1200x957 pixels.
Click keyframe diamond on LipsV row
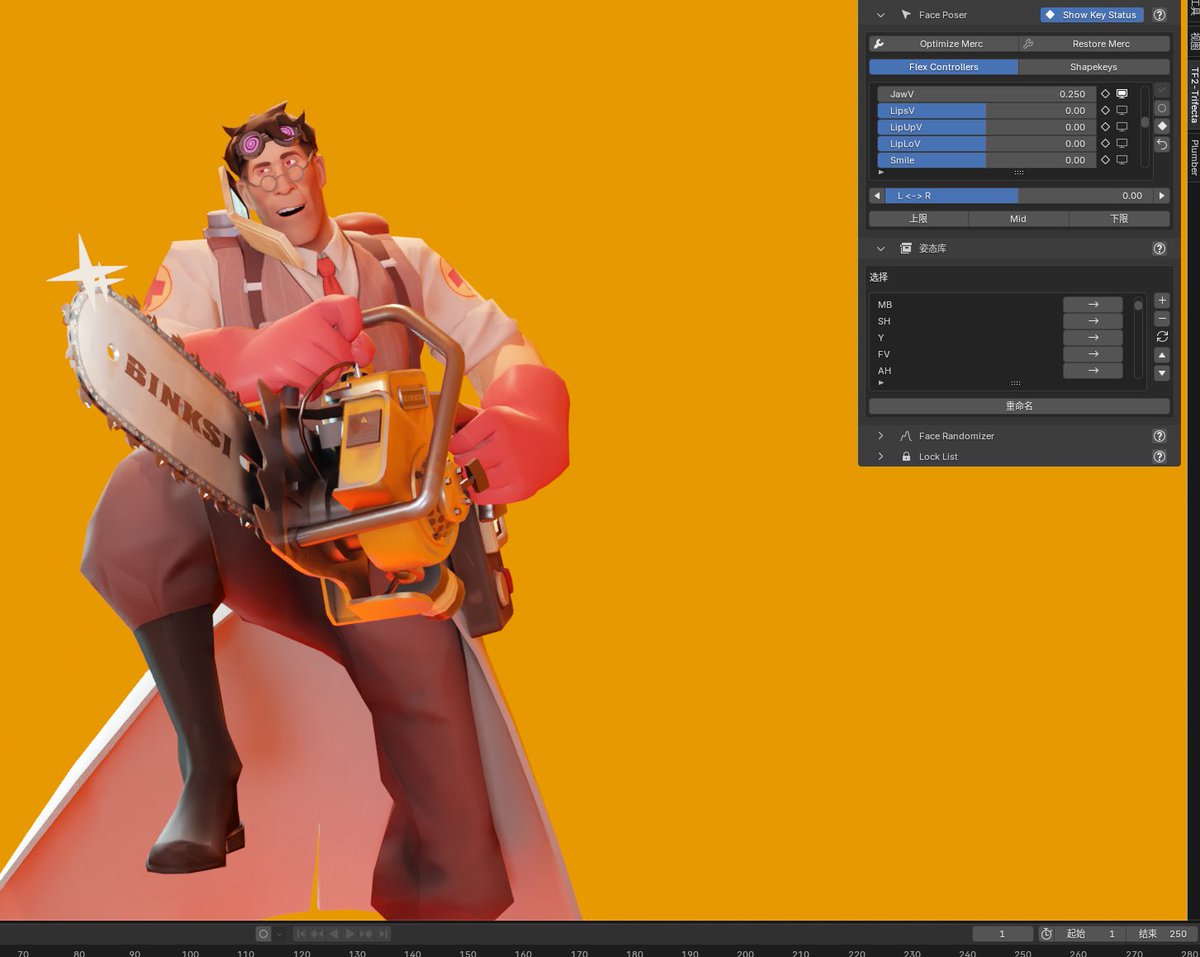coord(1105,111)
